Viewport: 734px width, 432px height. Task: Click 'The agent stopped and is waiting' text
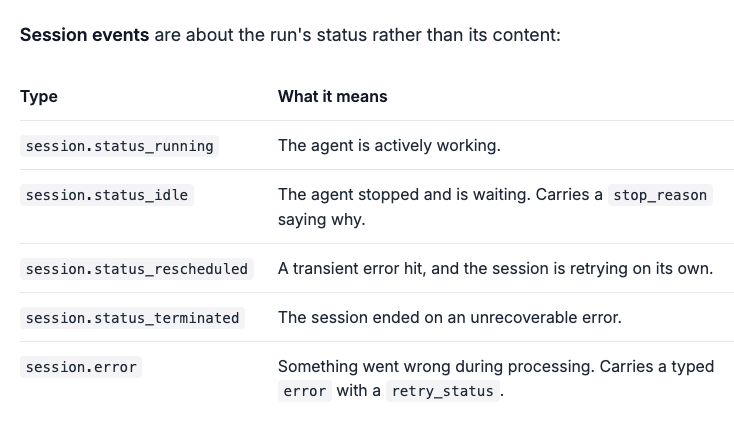click(x=404, y=195)
